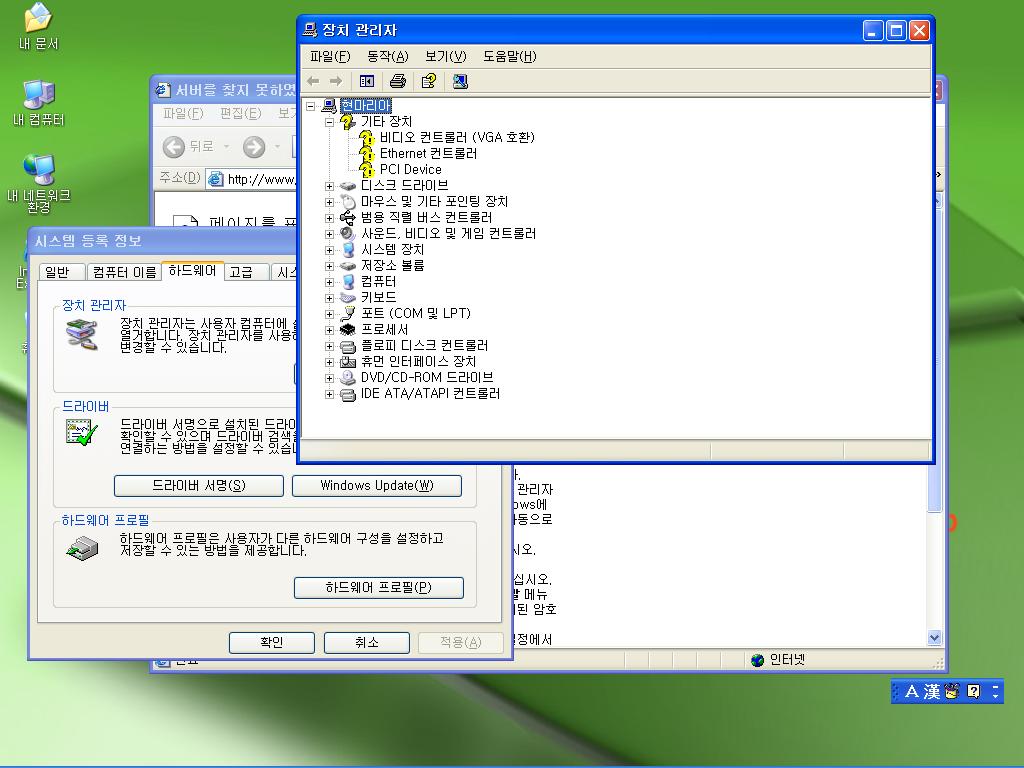Viewport: 1024px width, 768px height.
Task: Select 비디오 컨트롤러 (VGA 호환) device
Action: 456,137
